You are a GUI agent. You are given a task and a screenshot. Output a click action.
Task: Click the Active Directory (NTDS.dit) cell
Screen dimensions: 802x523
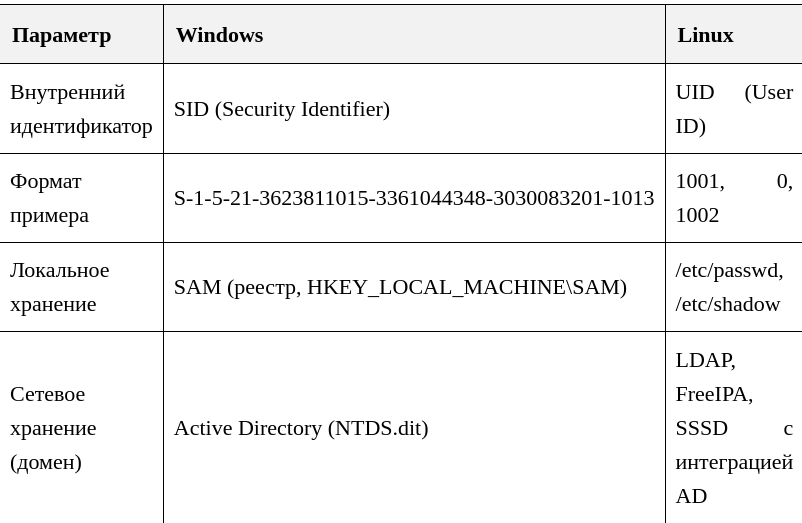[414, 427]
